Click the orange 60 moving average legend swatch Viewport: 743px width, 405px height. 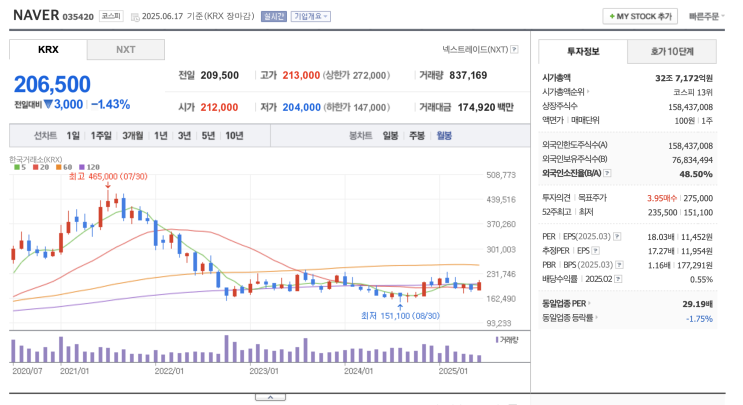pos(58,167)
